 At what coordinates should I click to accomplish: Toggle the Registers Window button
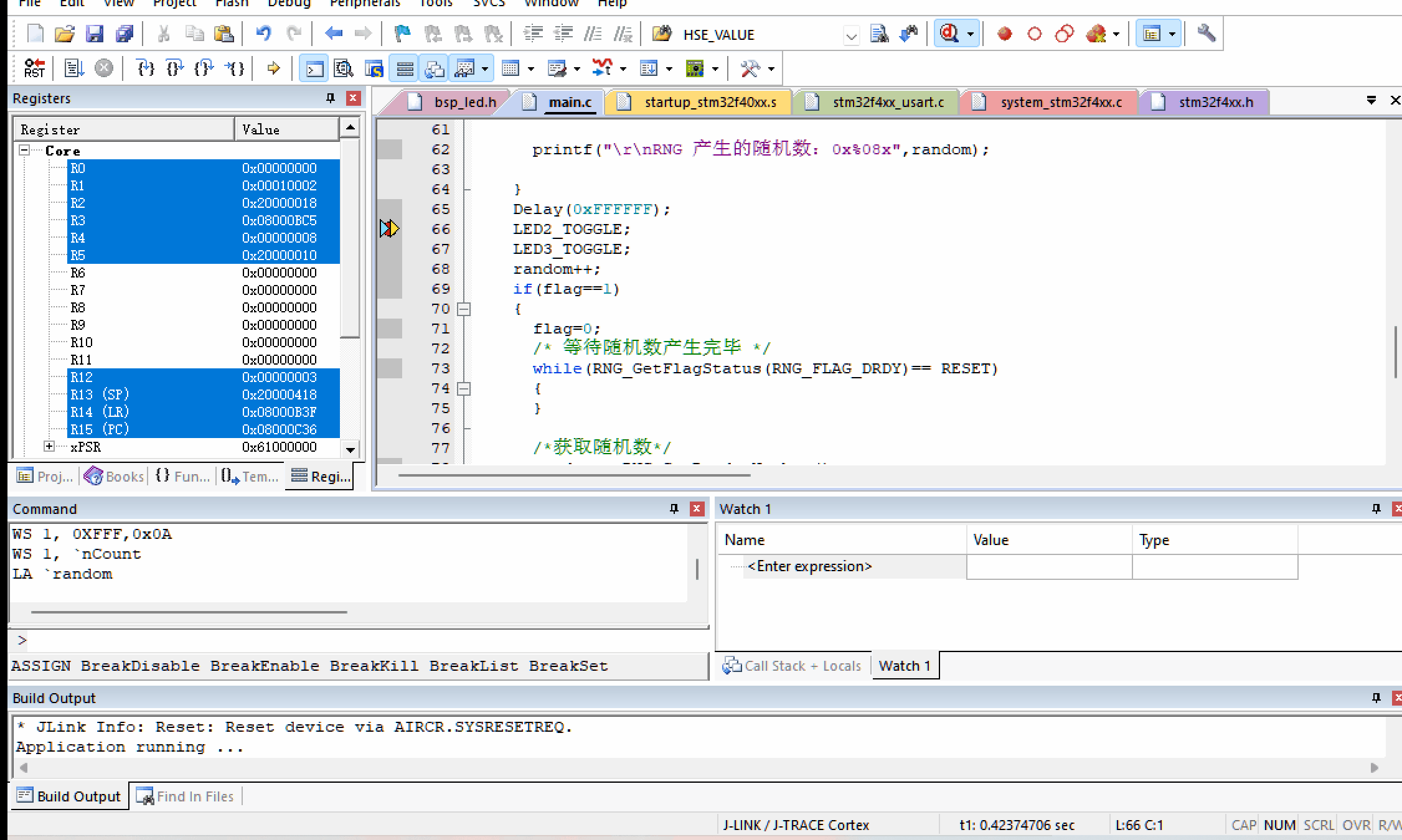click(405, 68)
